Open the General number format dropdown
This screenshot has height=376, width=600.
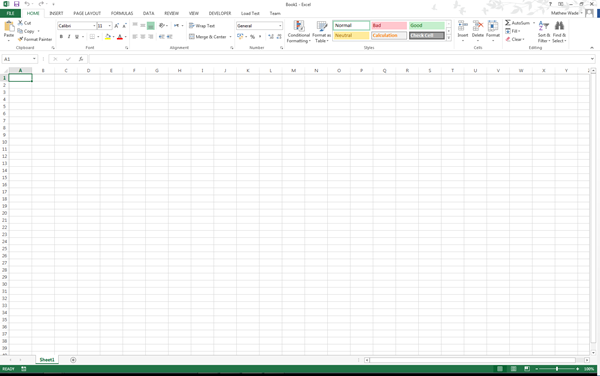(280, 26)
